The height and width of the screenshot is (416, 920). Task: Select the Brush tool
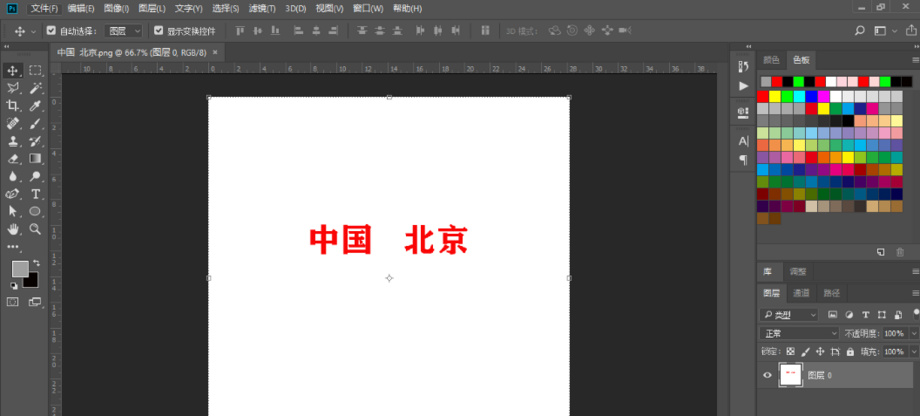(x=35, y=123)
